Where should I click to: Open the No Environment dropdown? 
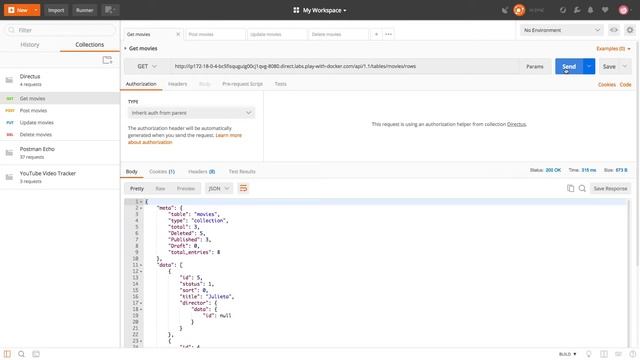(562, 30)
